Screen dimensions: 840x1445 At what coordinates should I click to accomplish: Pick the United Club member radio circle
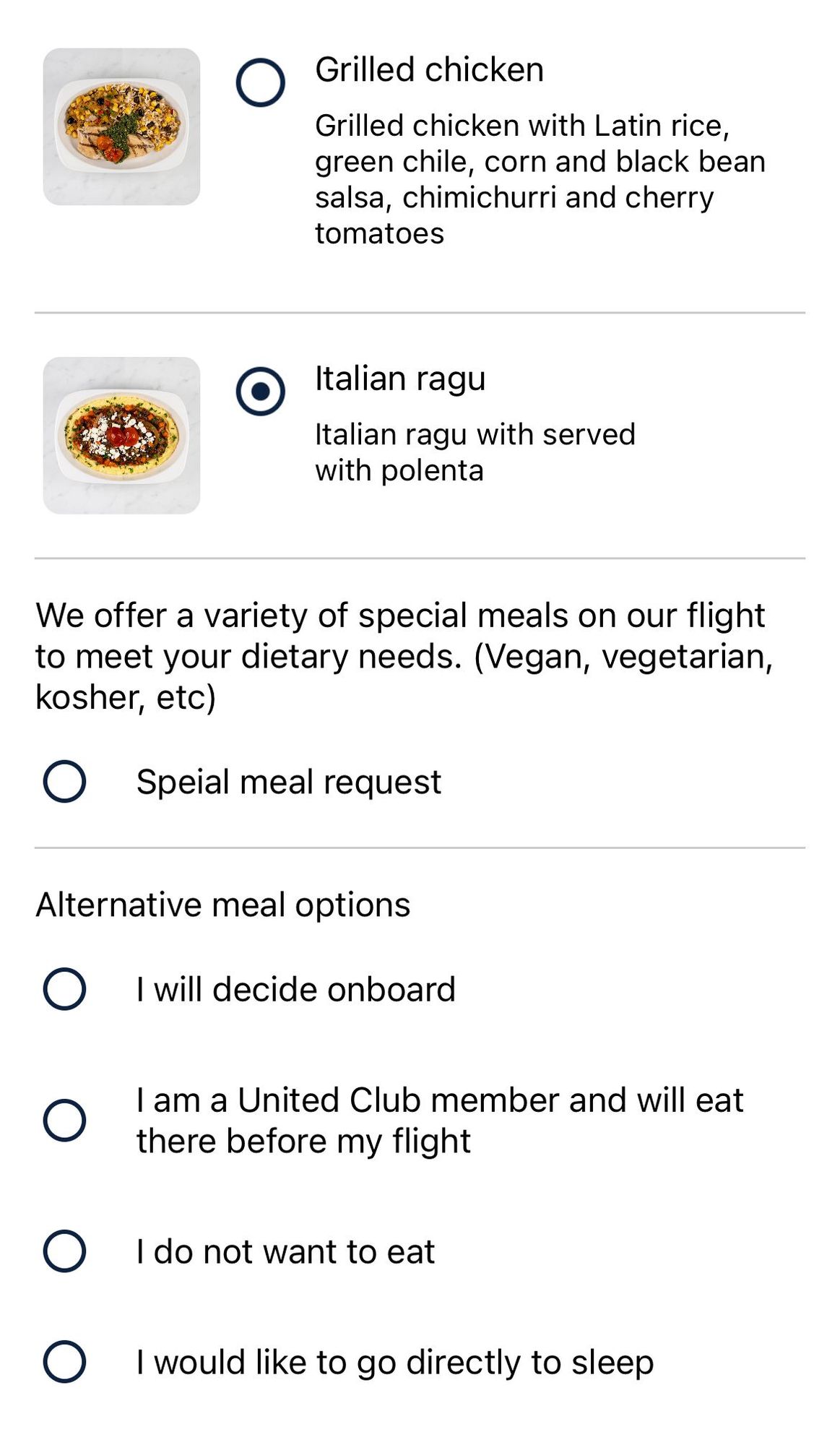(64, 1120)
